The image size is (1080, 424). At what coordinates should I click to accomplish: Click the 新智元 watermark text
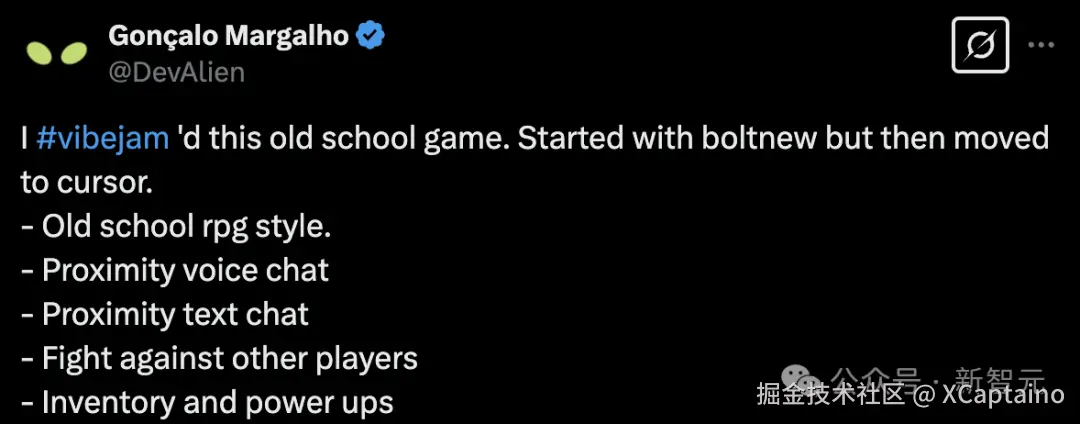(1000, 379)
